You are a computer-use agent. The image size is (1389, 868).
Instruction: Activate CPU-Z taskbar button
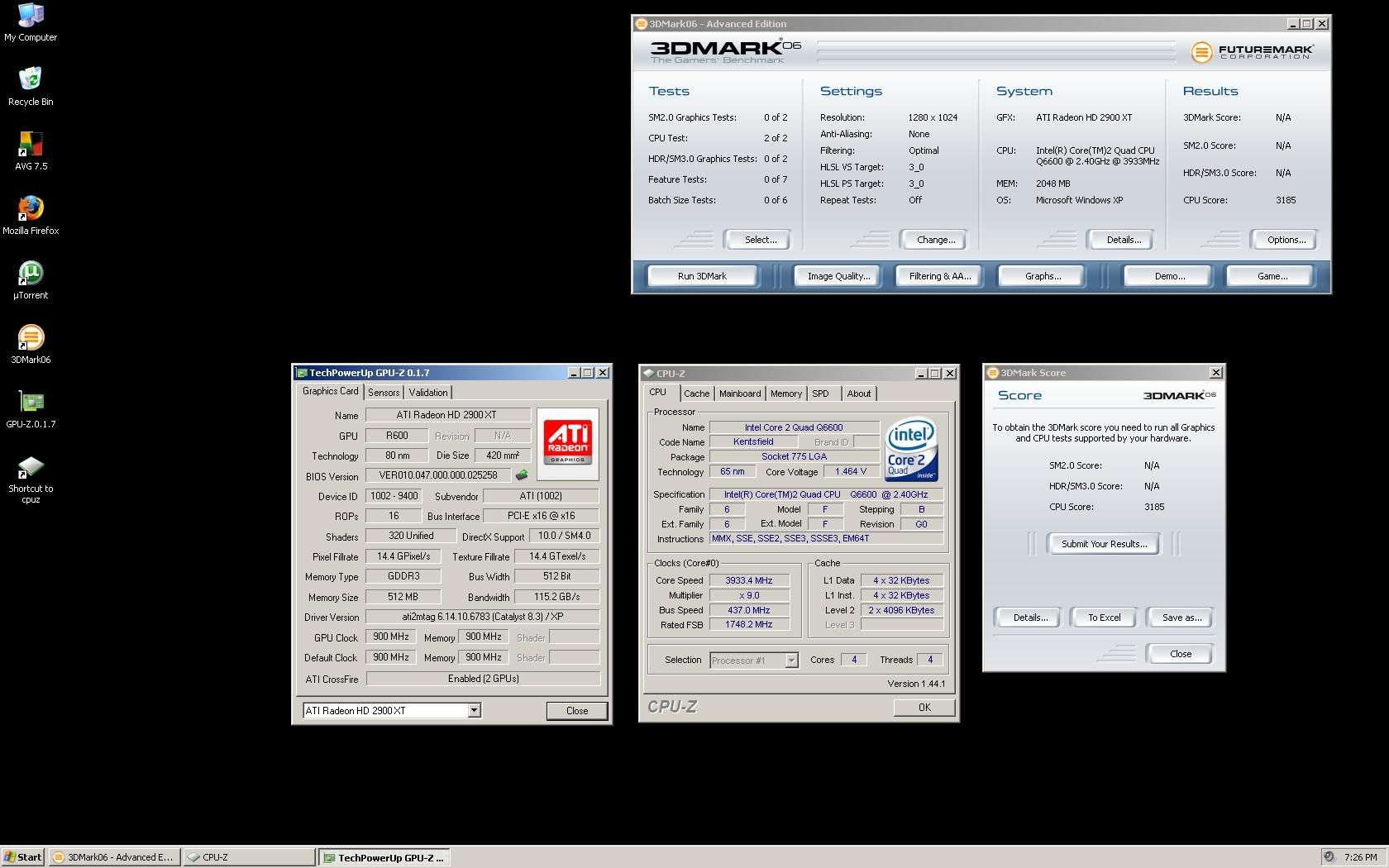(x=250, y=857)
